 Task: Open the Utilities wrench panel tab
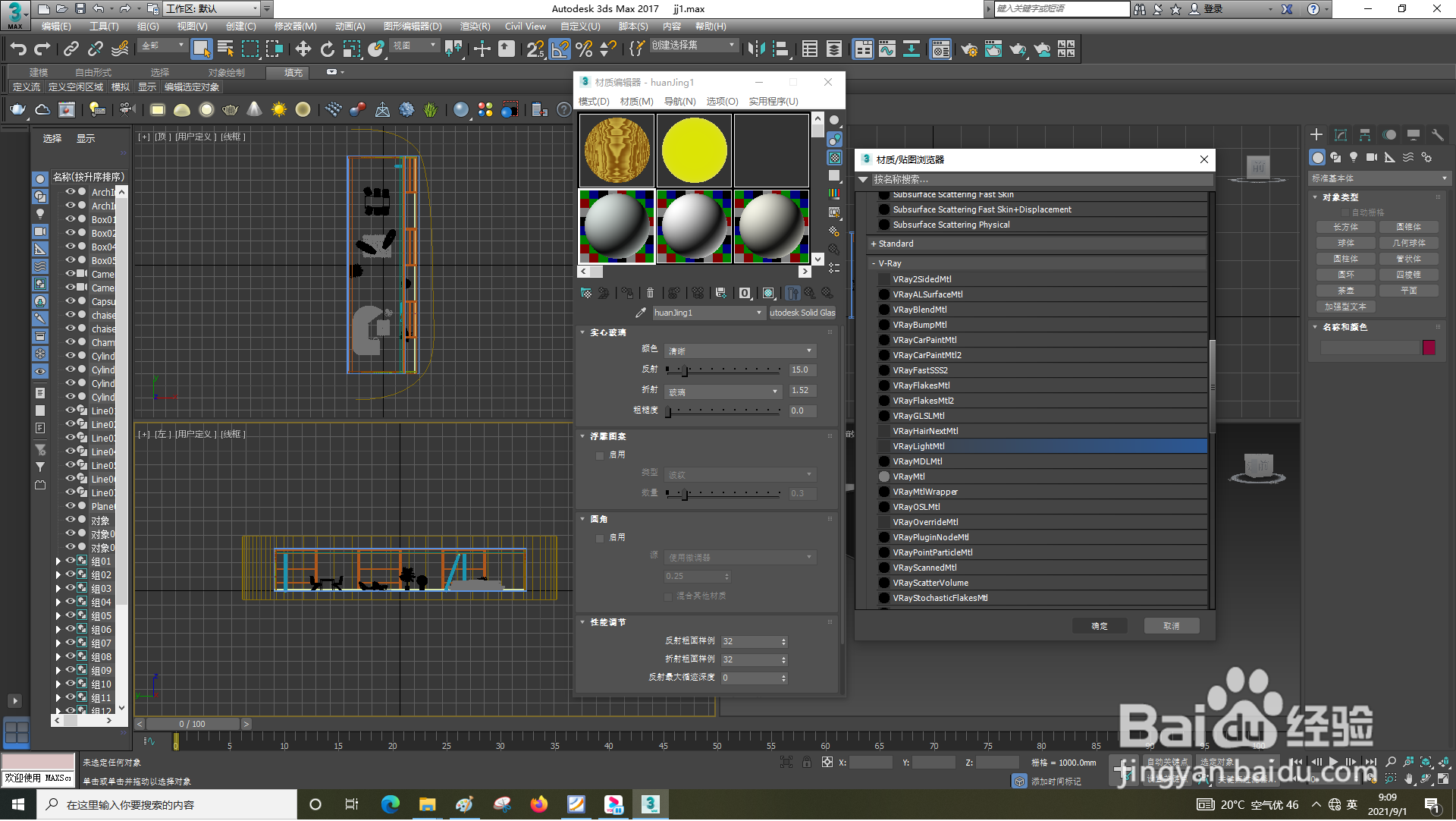[x=1437, y=134]
